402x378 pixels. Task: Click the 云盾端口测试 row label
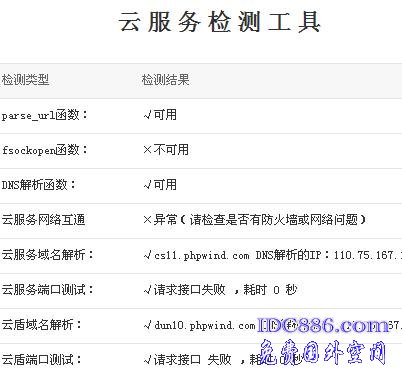click(x=42, y=360)
